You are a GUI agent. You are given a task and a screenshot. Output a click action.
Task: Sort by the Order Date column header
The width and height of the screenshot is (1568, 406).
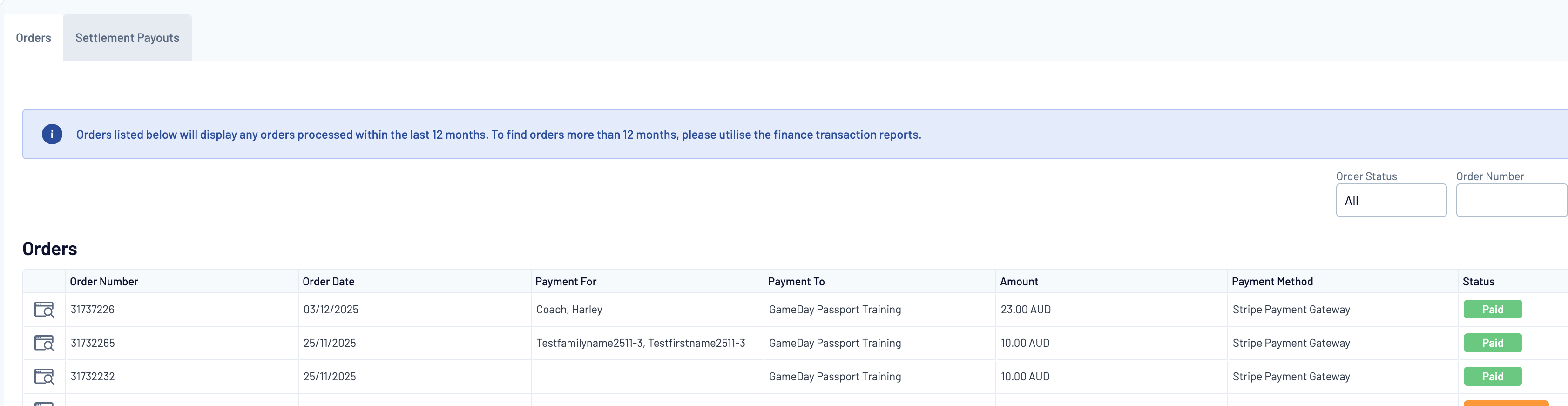tap(329, 282)
